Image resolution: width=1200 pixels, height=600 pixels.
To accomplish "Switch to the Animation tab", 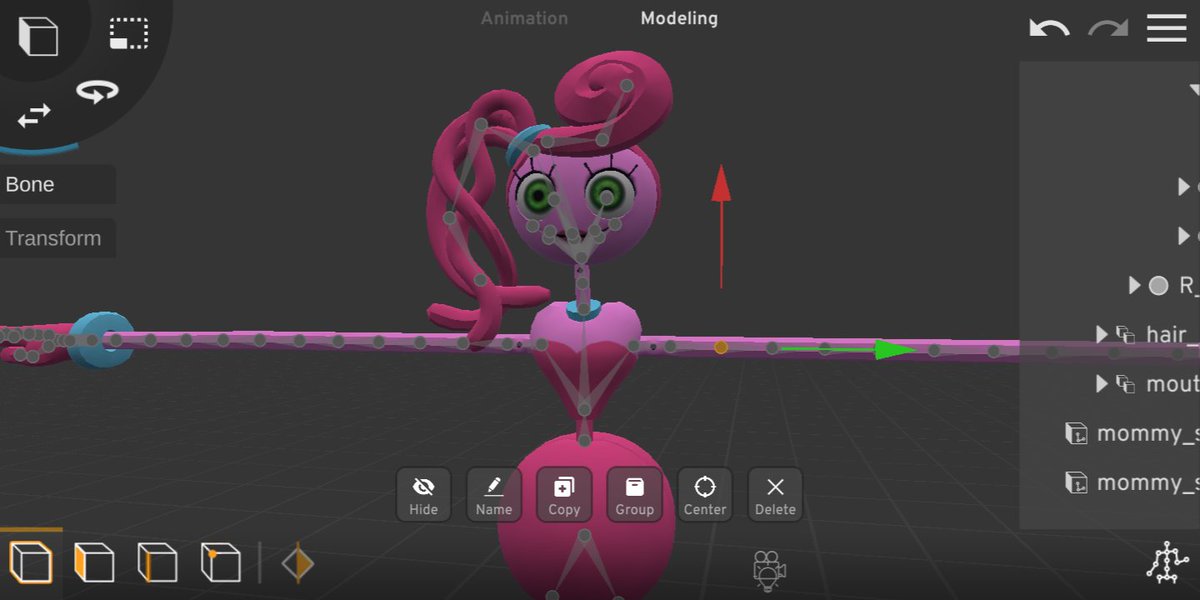I will [x=524, y=18].
